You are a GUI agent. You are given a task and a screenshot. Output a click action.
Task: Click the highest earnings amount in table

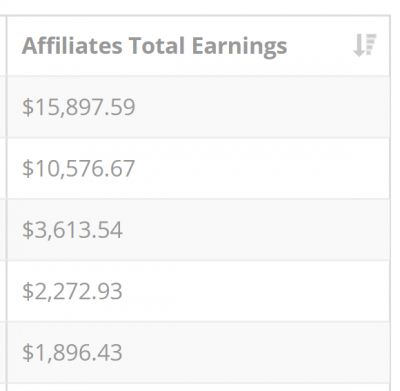click(79, 107)
